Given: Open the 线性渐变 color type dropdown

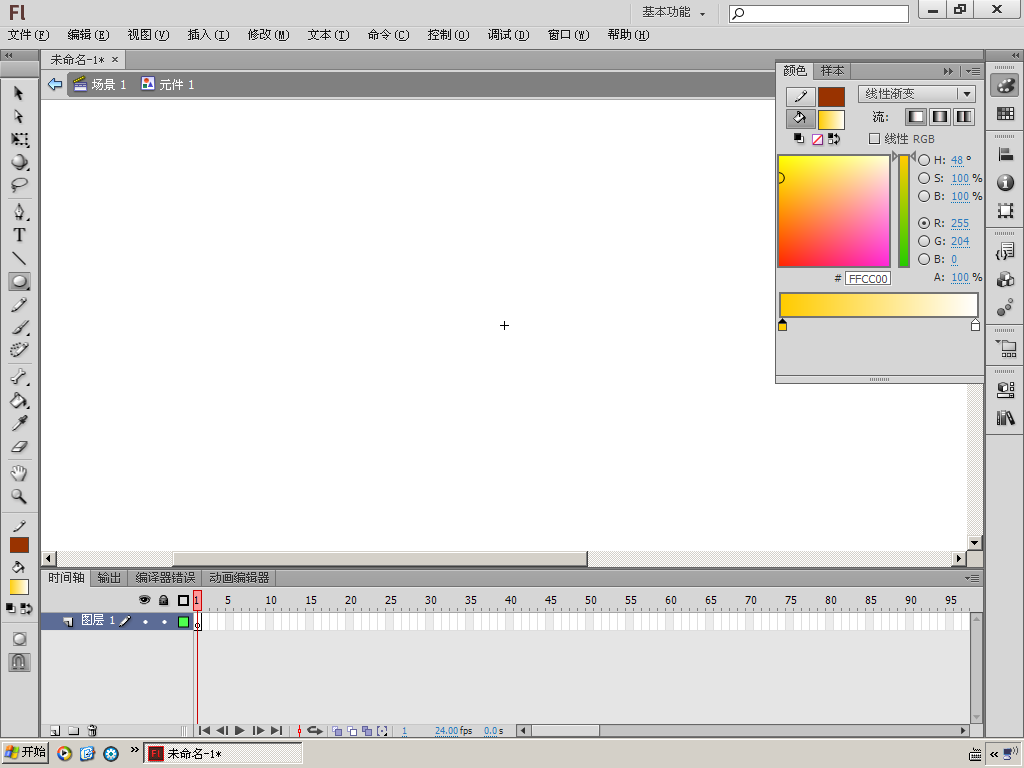Looking at the screenshot, I should click(x=917, y=94).
